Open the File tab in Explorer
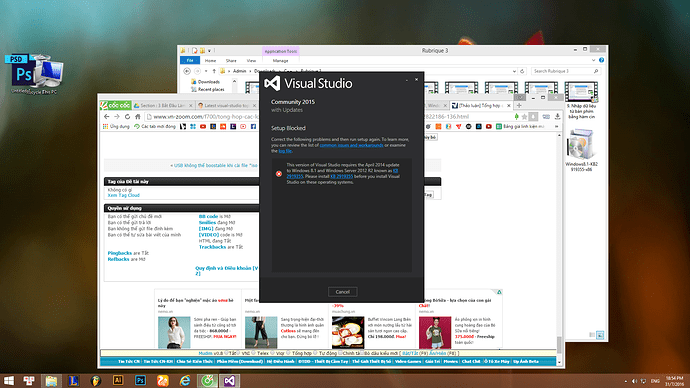The height and width of the screenshot is (388, 690). point(190,61)
